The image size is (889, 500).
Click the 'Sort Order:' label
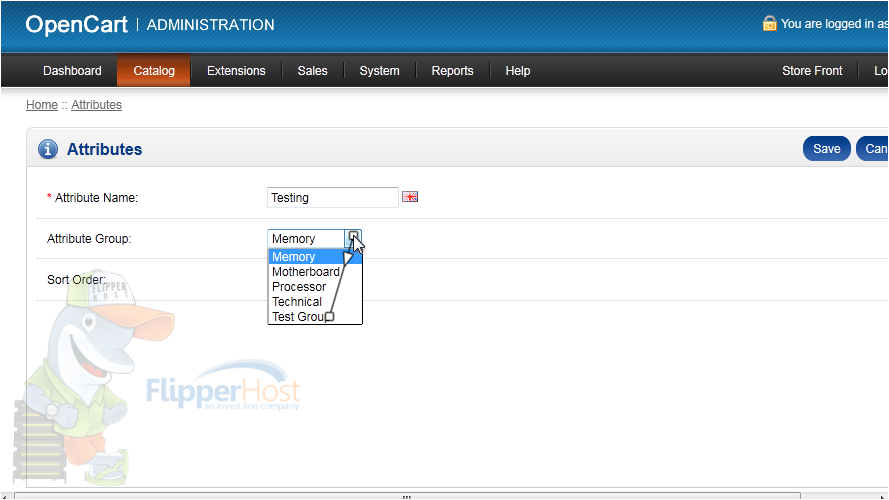(77, 279)
